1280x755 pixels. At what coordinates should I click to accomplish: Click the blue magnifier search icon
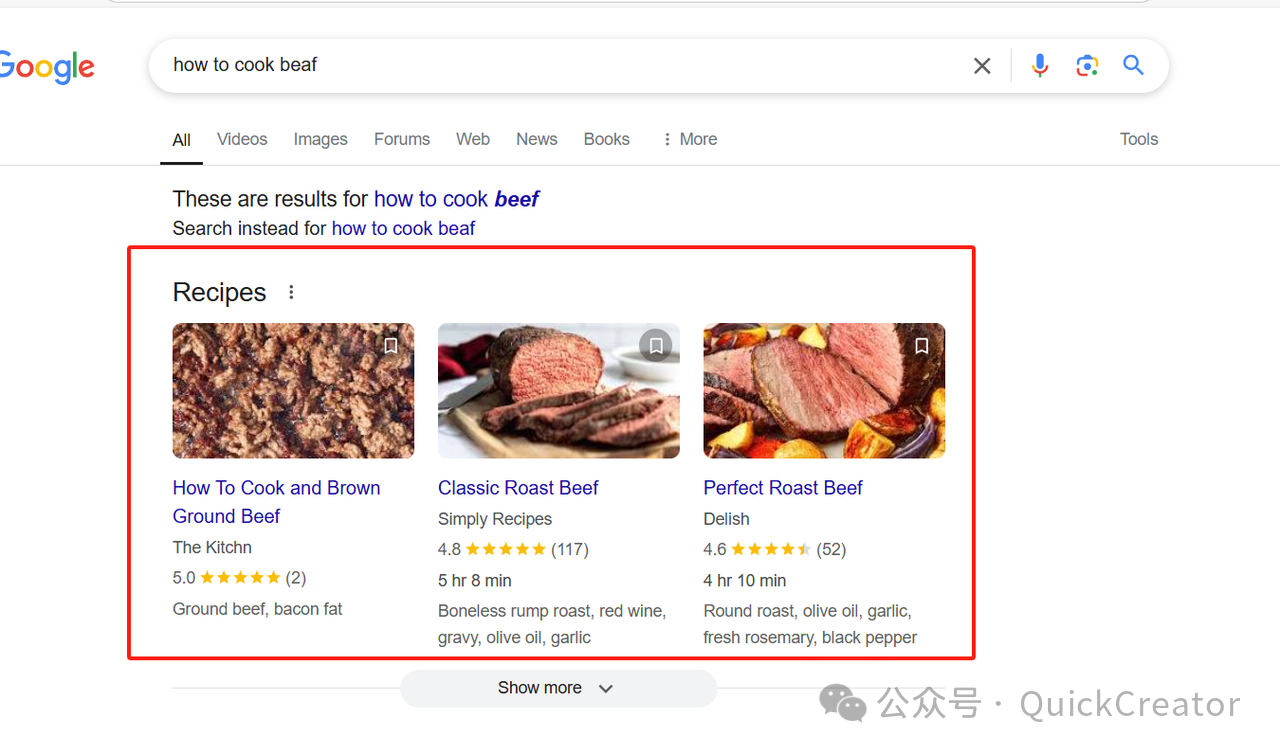tap(1133, 66)
